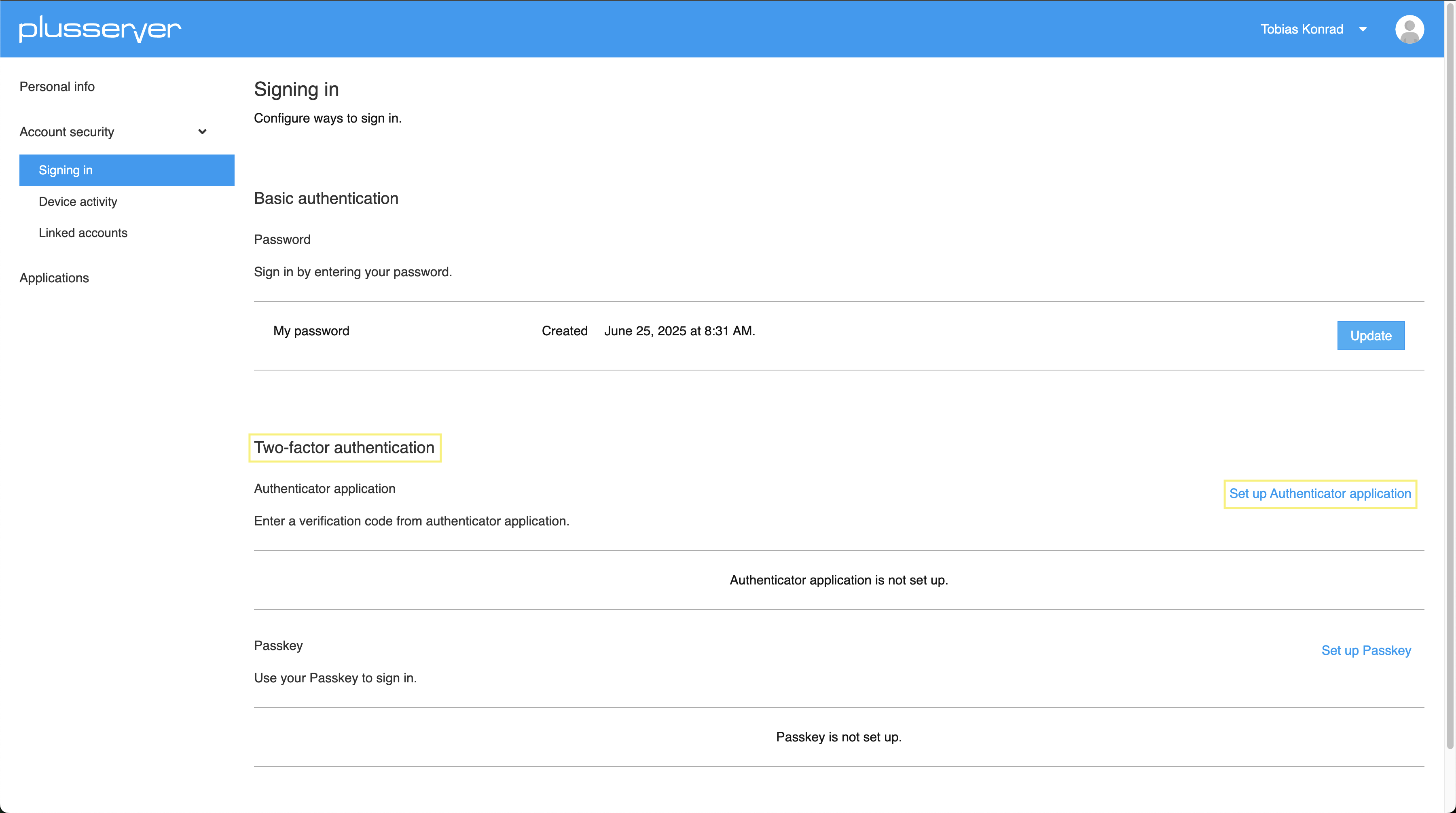Click Set up Passkey
This screenshot has height=813, width=1456.
coord(1366,650)
